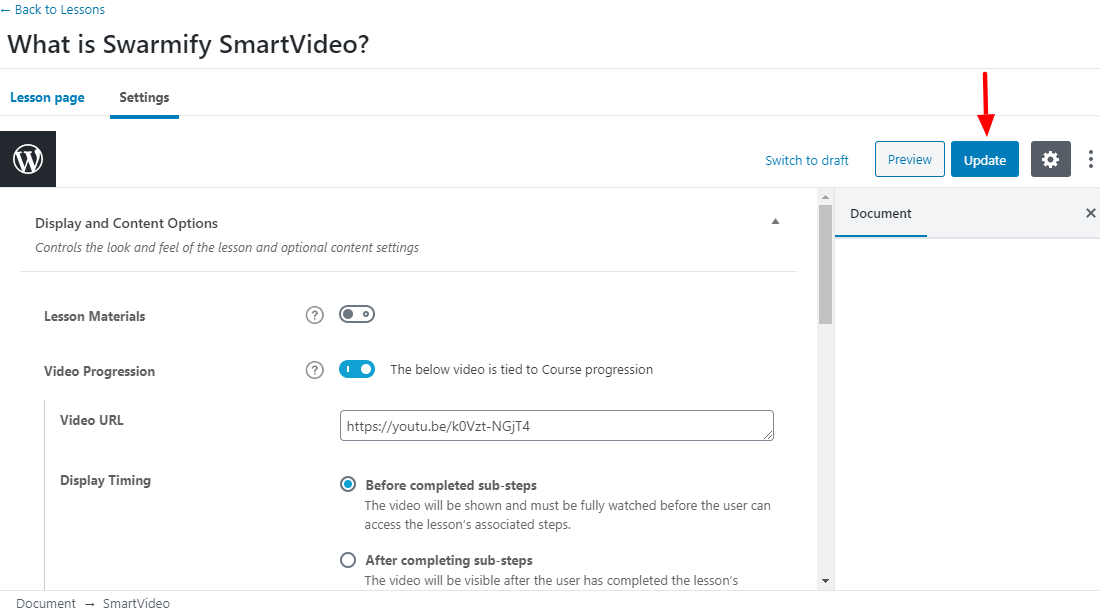The image size is (1100, 615).
Task: Open Video Progression help question mark
Action: coord(314,370)
